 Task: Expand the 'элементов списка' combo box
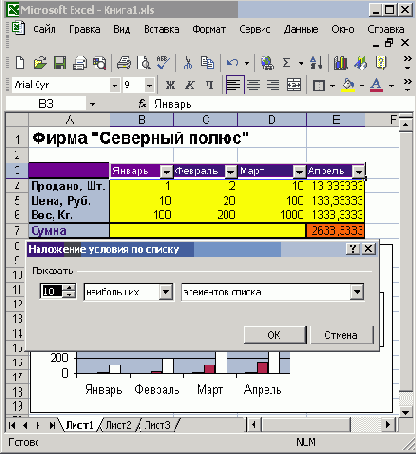(357, 292)
